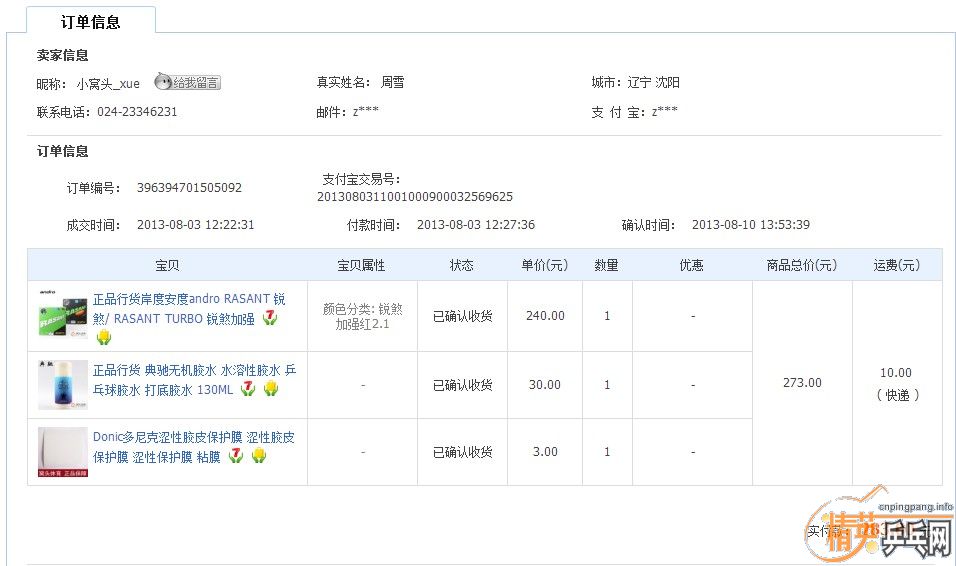Click seller nickname 小窝头_xue
This screenshot has width=956, height=566.
pos(108,84)
